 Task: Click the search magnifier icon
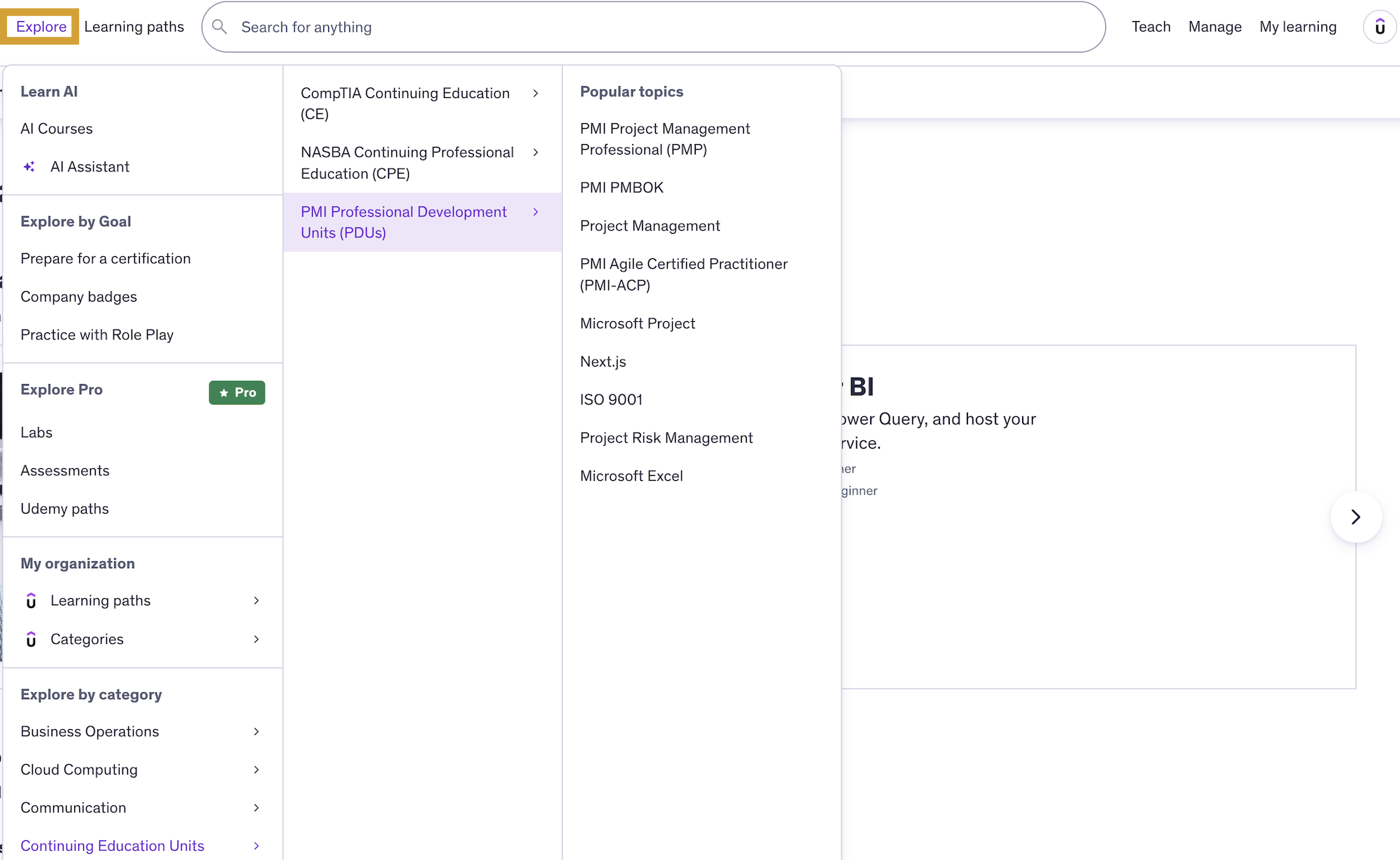coord(220,27)
